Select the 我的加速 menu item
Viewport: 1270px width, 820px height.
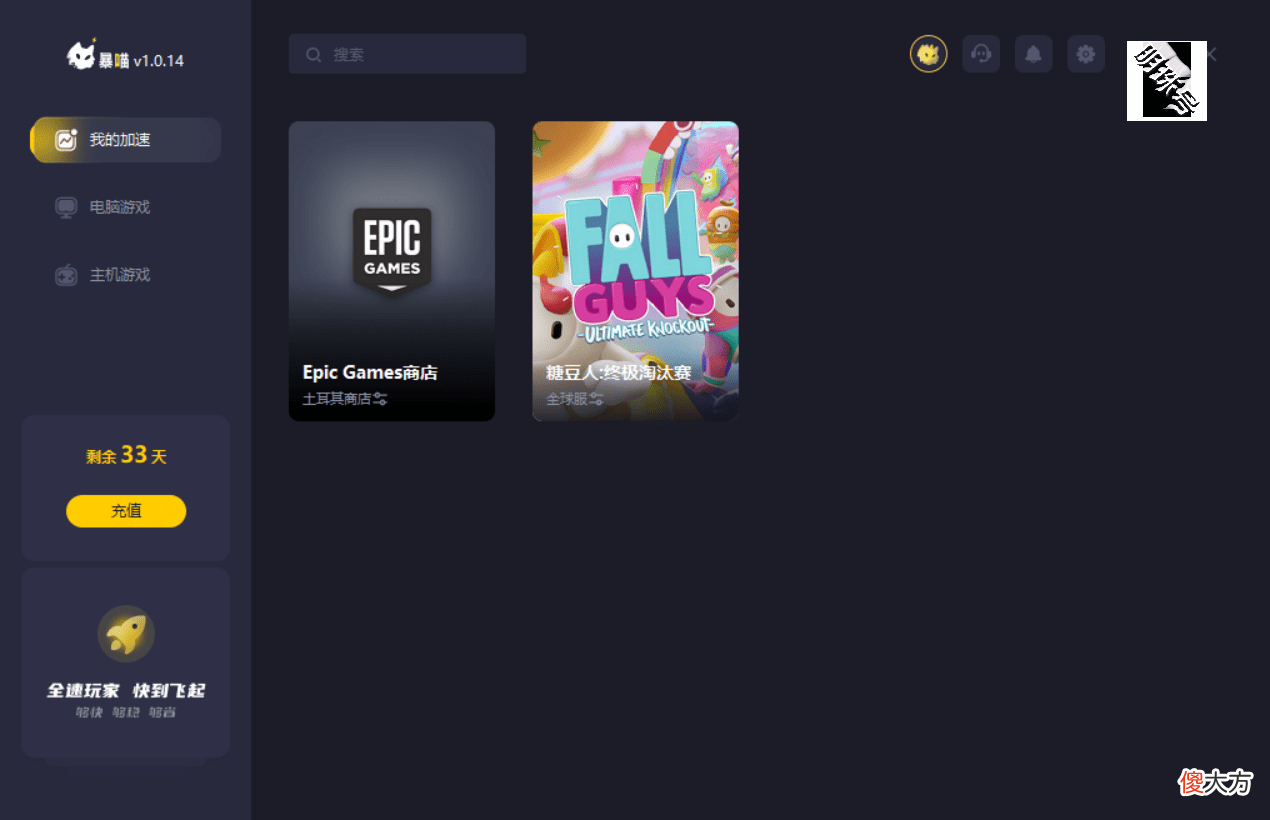coord(126,140)
